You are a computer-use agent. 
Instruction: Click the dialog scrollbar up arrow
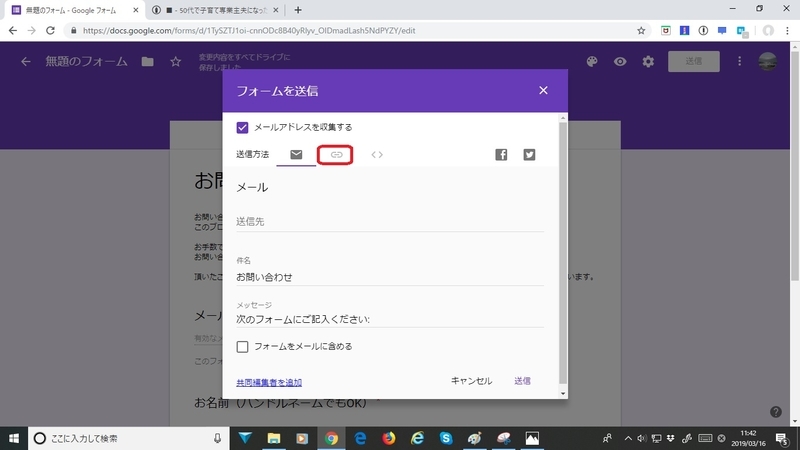click(x=563, y=118)
